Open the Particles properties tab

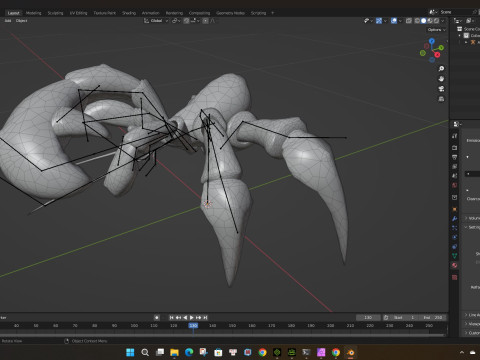pyautogui.click(x=454, y=228)
